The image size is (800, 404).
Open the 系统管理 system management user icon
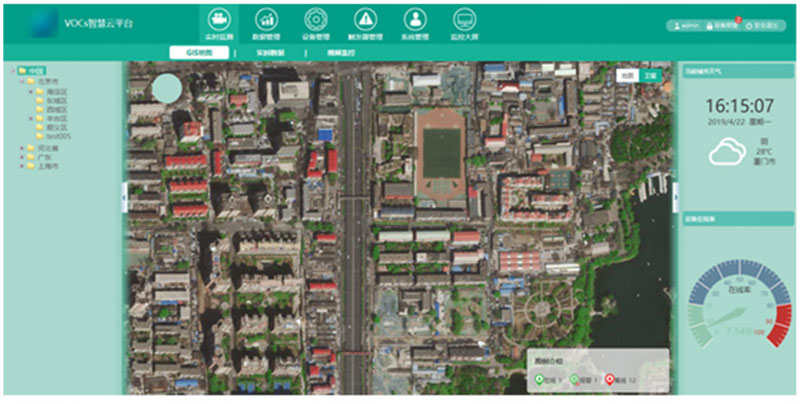413,20
